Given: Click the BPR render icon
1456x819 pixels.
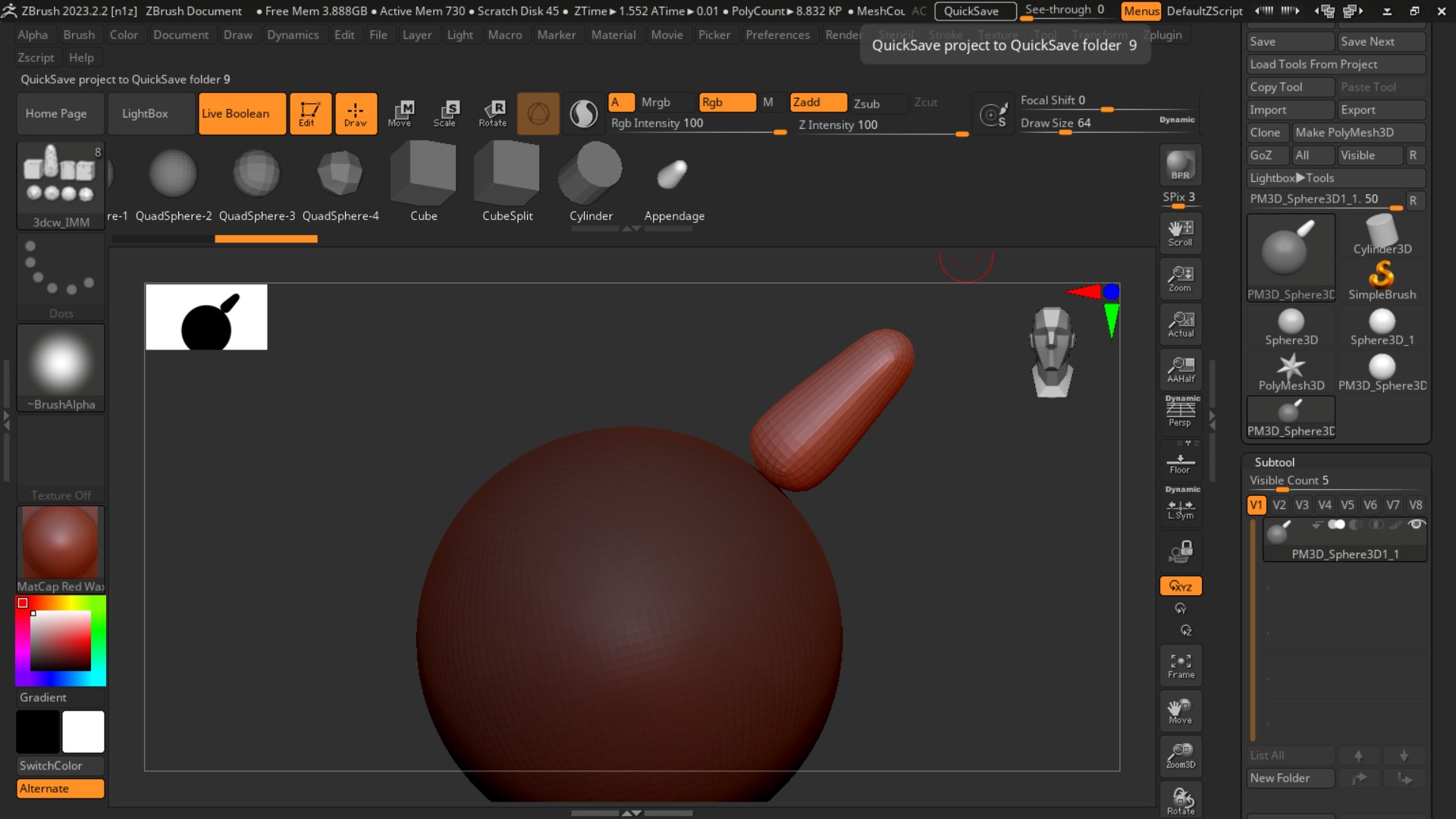Looking at the screenshot, I should tap(1180, 165).
